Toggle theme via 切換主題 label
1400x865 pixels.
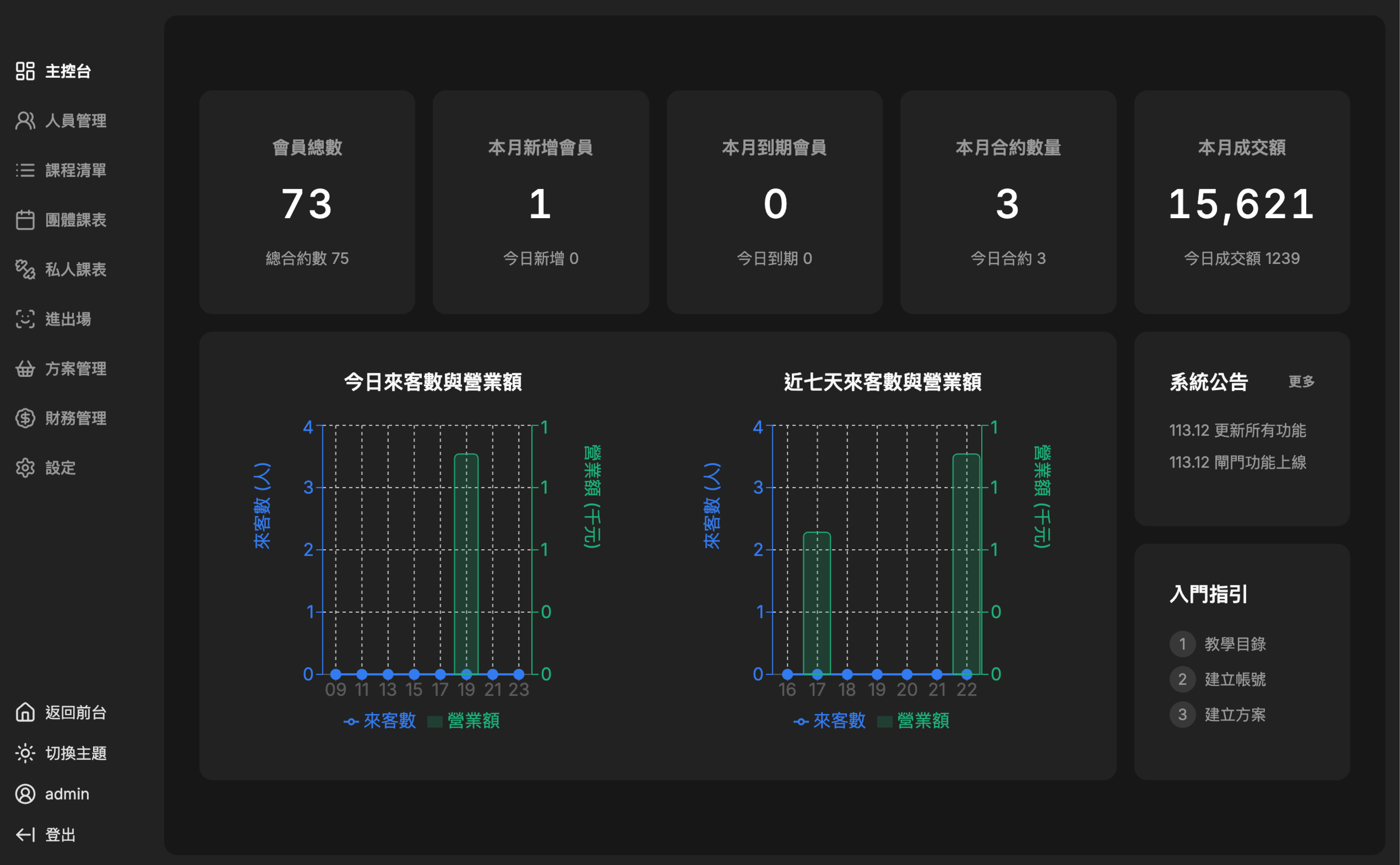[x=75, y=753]
